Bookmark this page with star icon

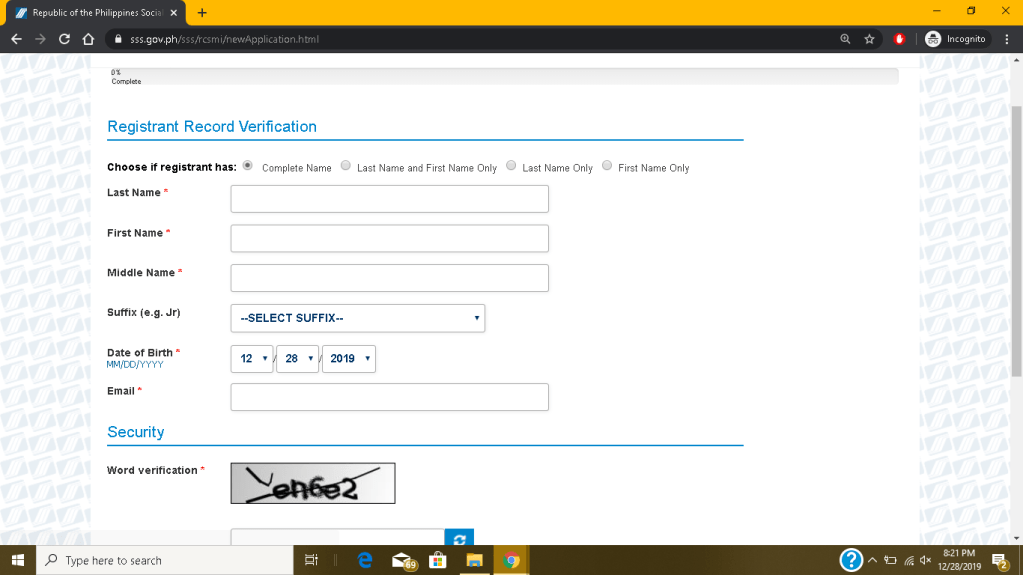(x=870, y=39)
